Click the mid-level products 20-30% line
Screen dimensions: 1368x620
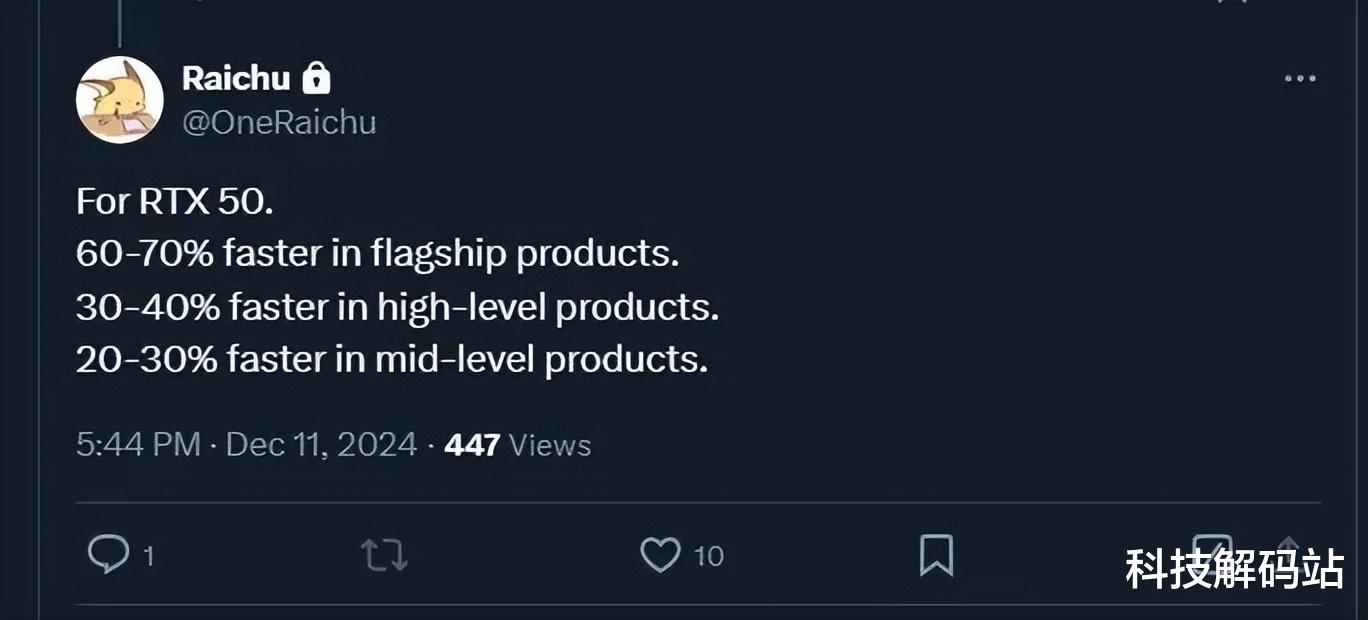[391, 359]
